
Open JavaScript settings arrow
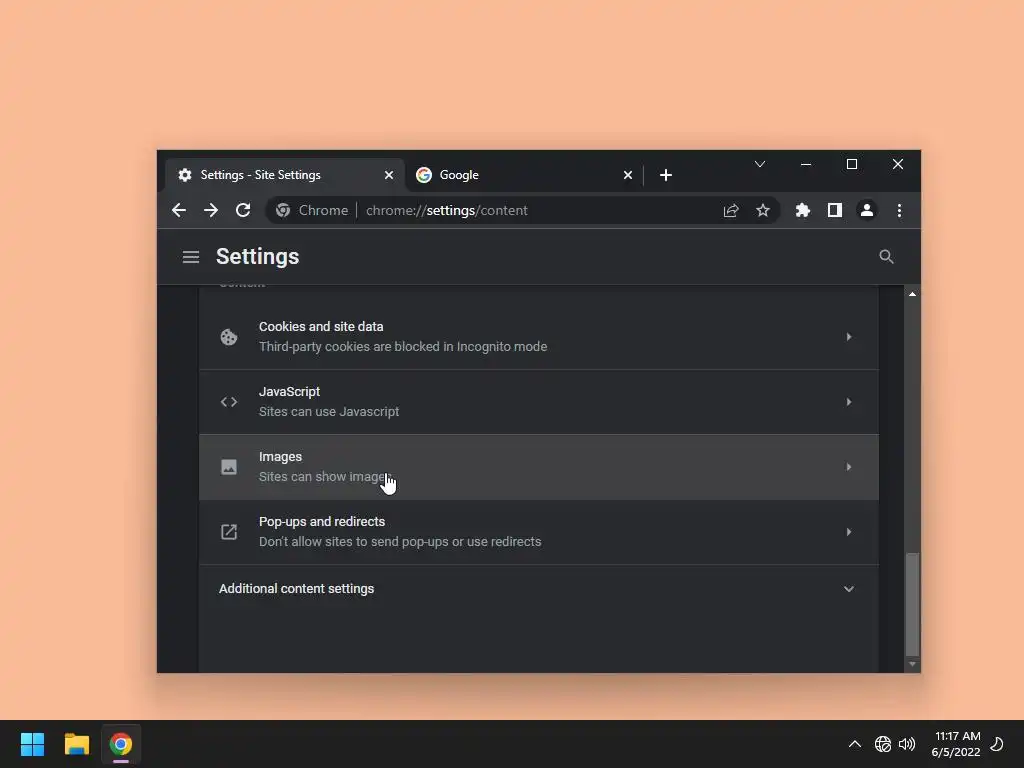(848, 402)
